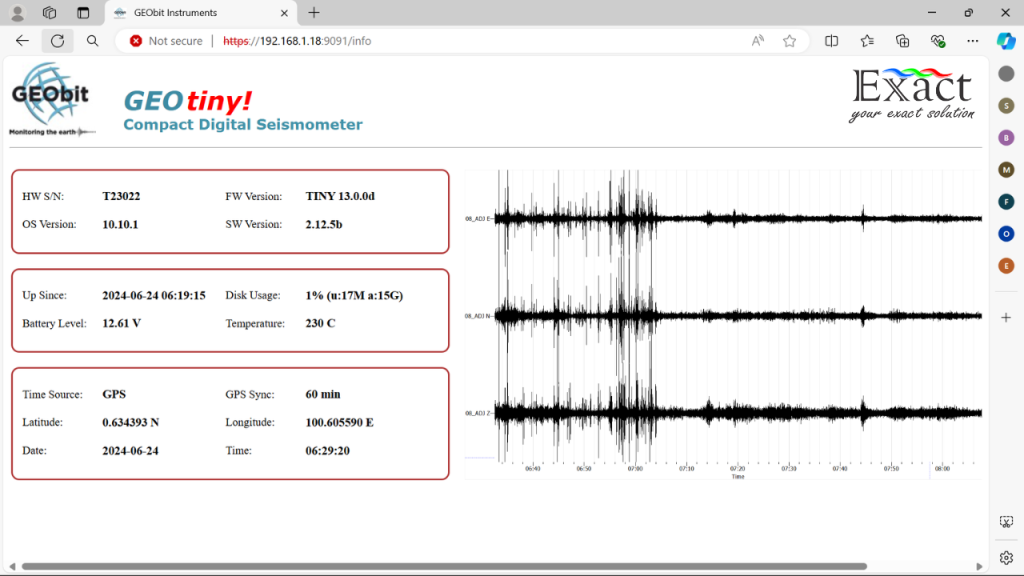Open the sidebar settings gear
The width and height of the screenshot is (1024, 576).
tap(1006, 557)
